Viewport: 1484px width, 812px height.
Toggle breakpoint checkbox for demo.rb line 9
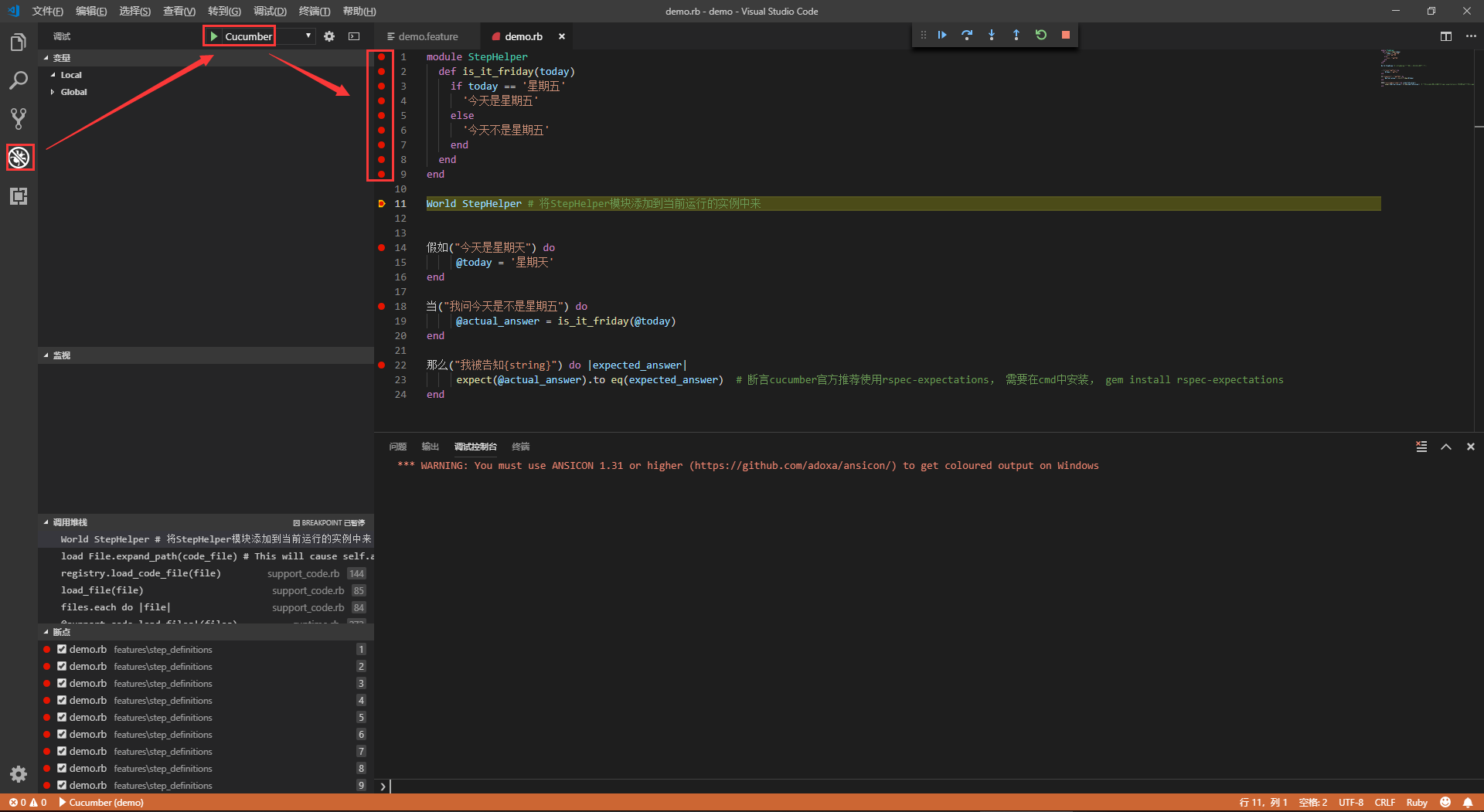[x=62, y=786]
